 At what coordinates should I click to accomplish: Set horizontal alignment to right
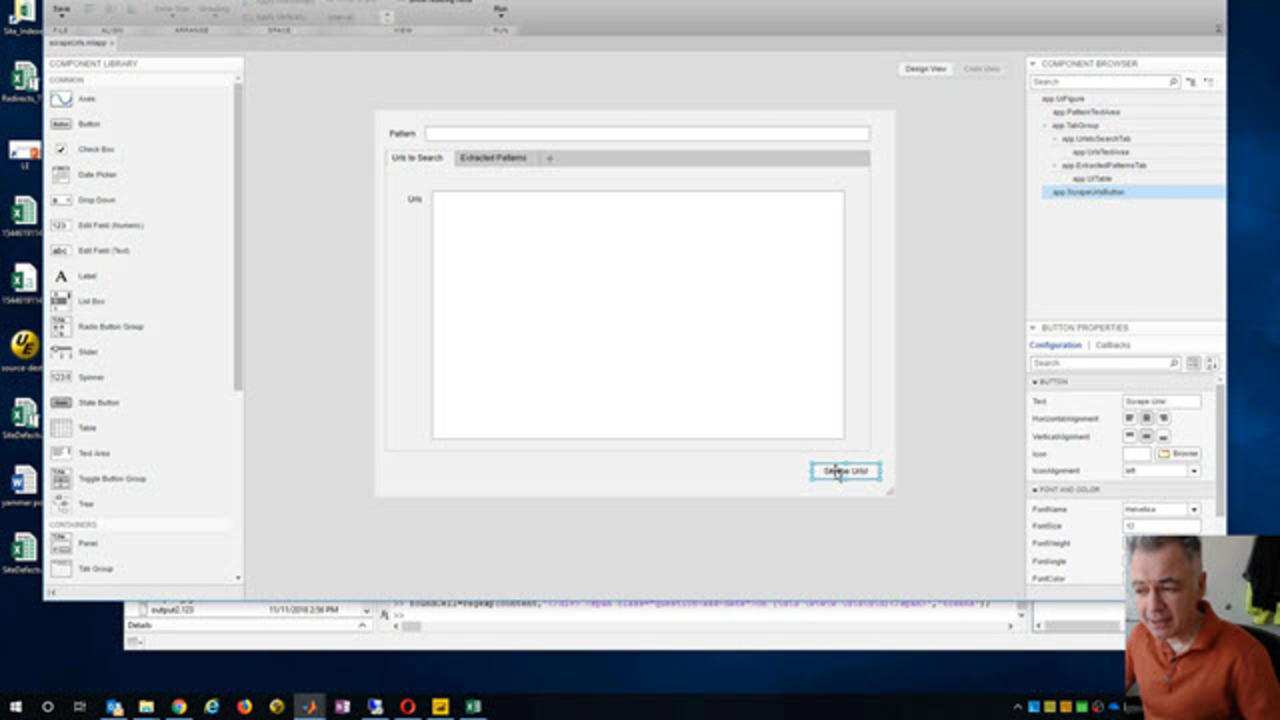(x=1163, y=418)
